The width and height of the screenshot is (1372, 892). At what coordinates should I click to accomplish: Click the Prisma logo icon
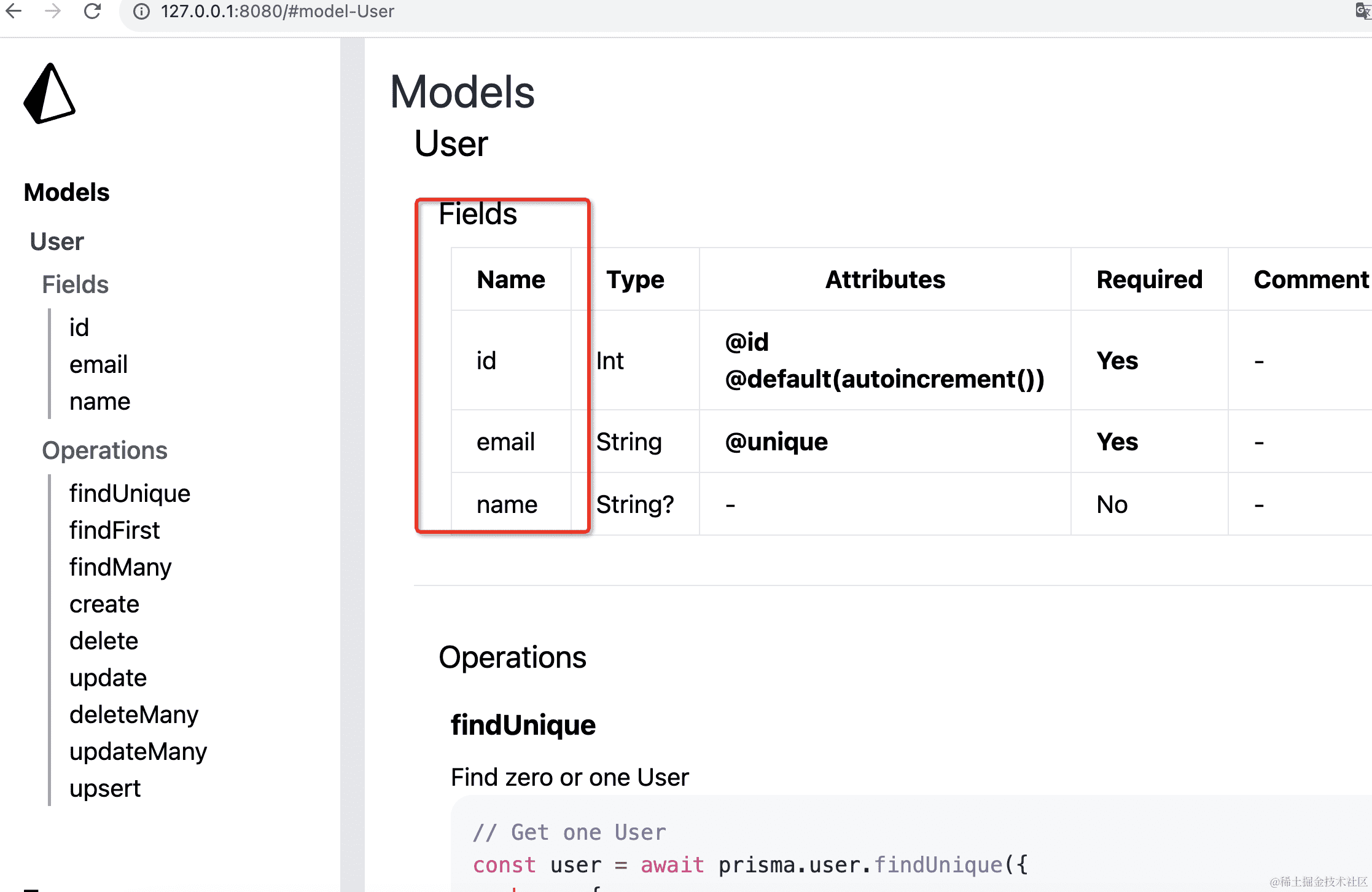click(49, 93)
